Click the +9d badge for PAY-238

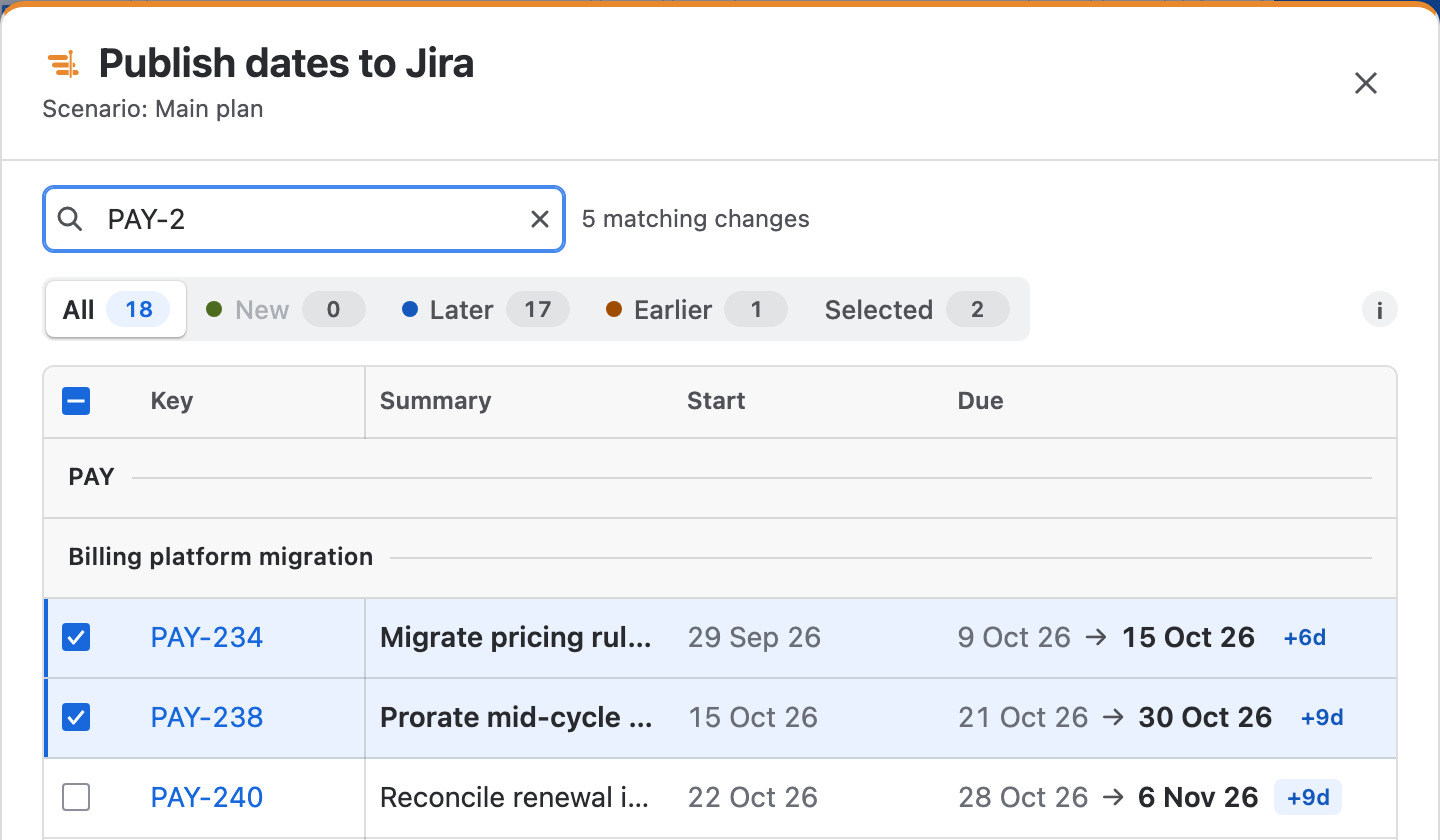pyautogui.click(x=1322, y=717)
